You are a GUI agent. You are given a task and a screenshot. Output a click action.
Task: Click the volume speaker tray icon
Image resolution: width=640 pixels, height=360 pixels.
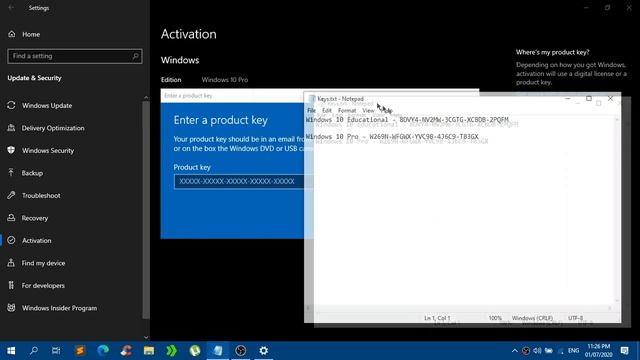[537, 351]
